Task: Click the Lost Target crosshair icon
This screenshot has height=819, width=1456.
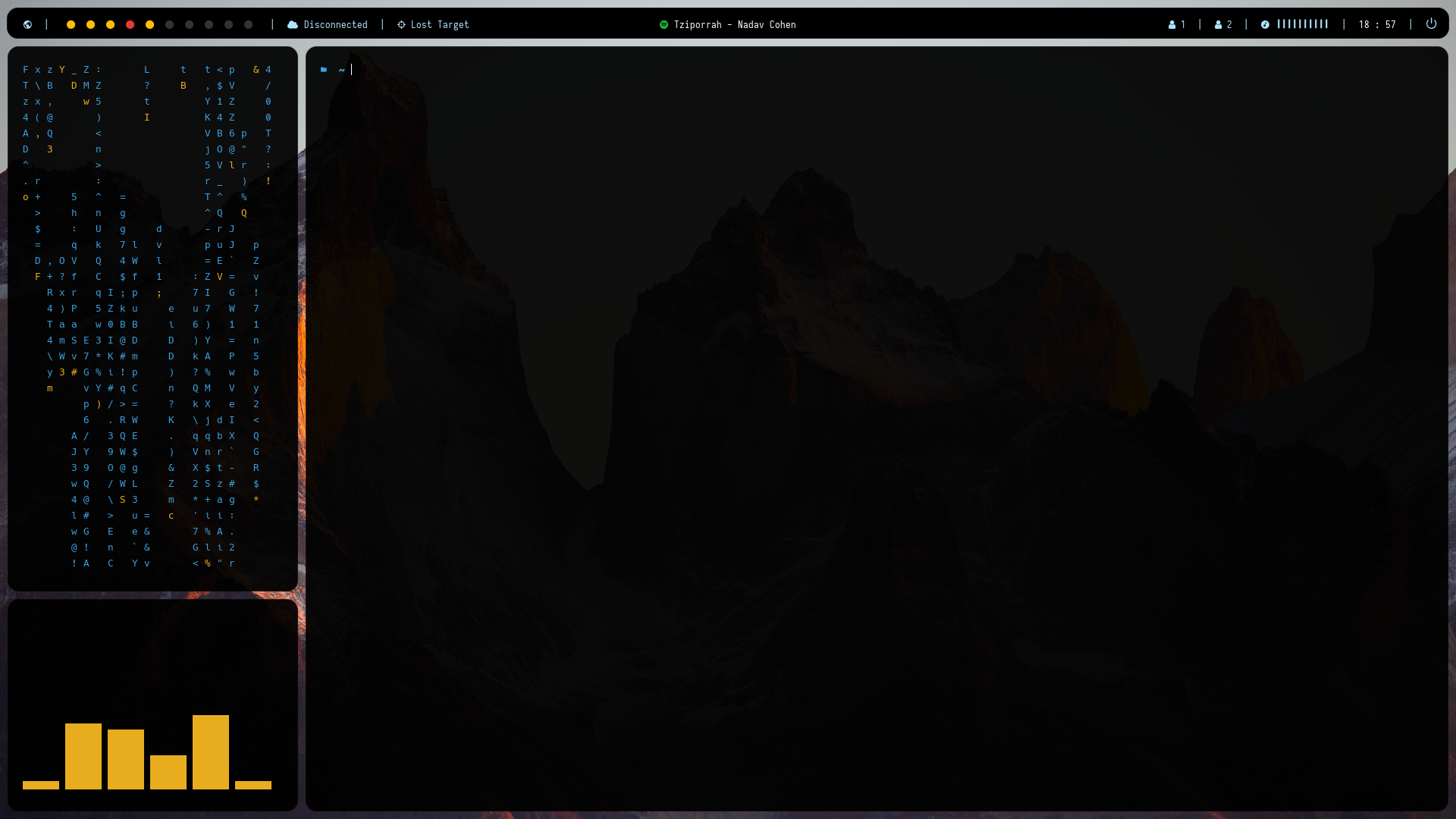Action: 401,24
